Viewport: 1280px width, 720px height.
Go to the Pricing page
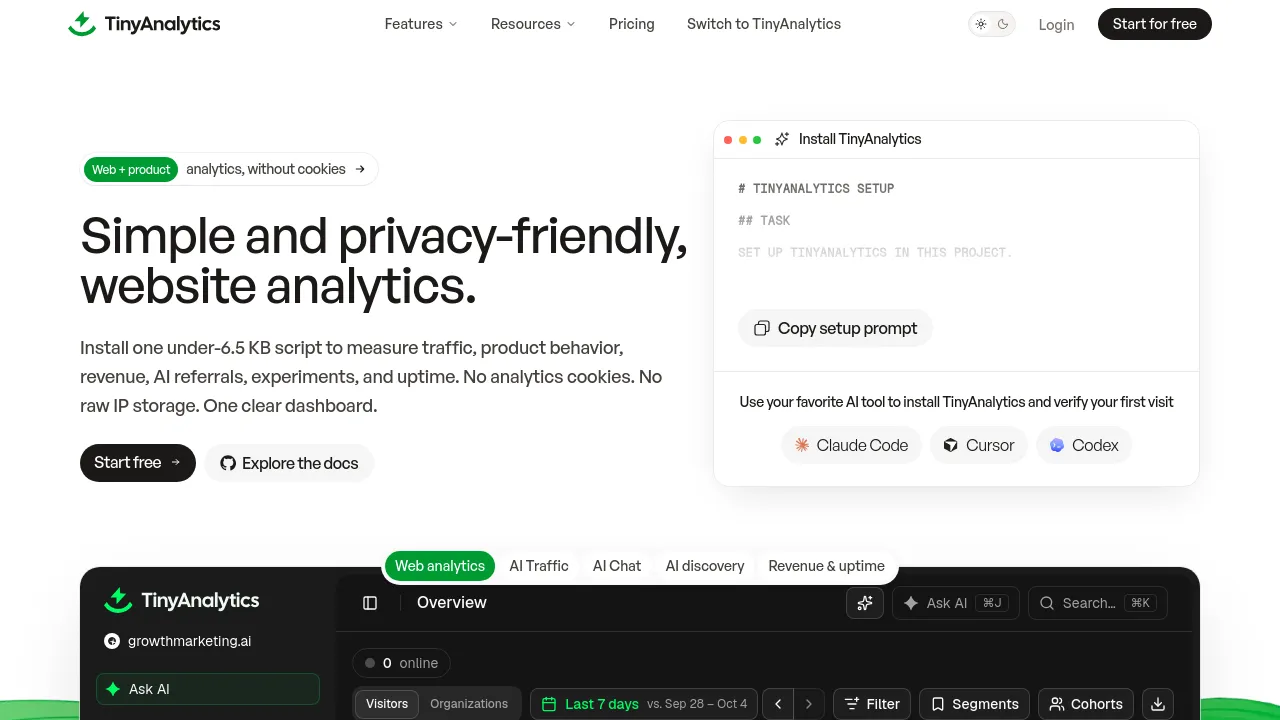(632, 24)
